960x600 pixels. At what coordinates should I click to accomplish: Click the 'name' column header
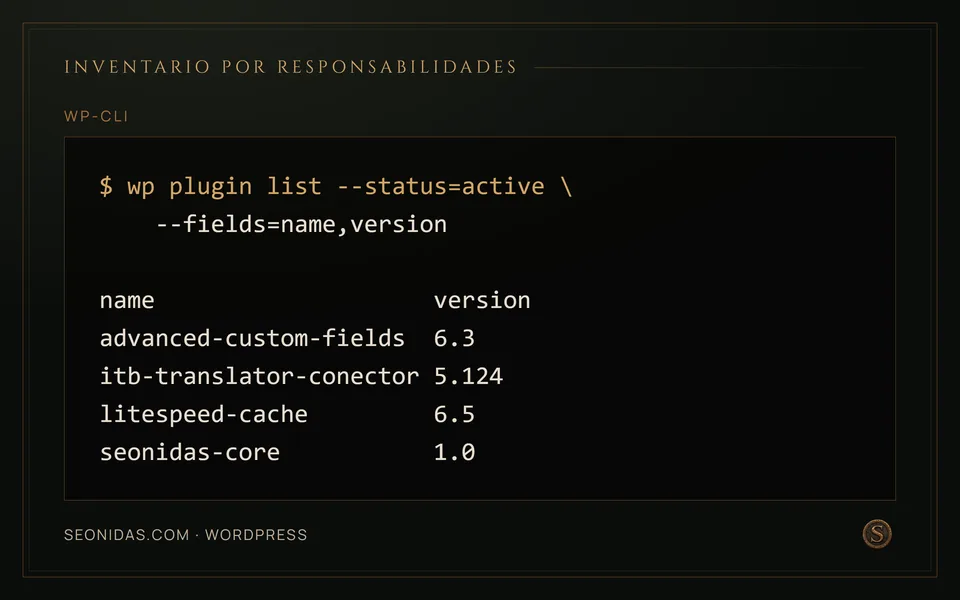click(127, 301)
